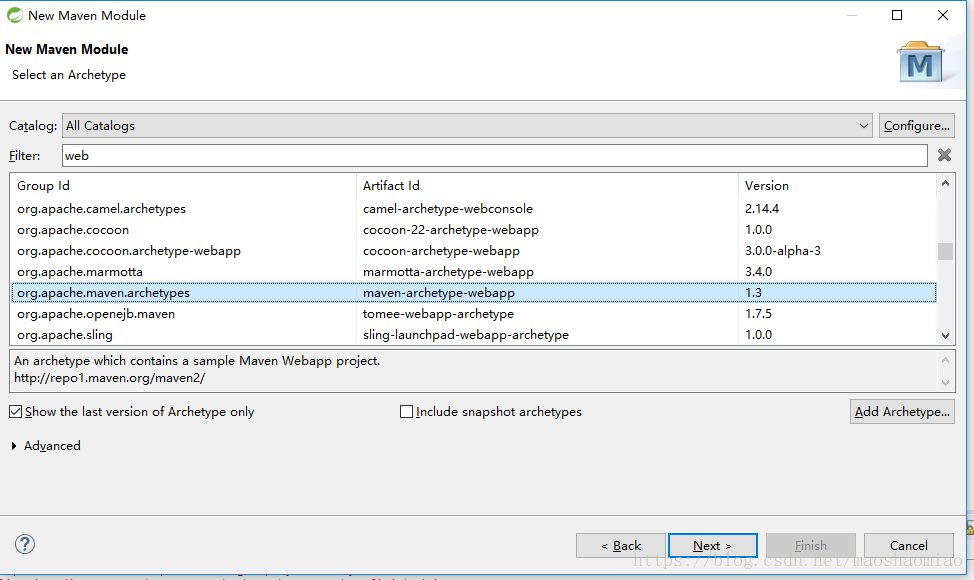Click into the Filter field containing web

(x=494, y=155)
